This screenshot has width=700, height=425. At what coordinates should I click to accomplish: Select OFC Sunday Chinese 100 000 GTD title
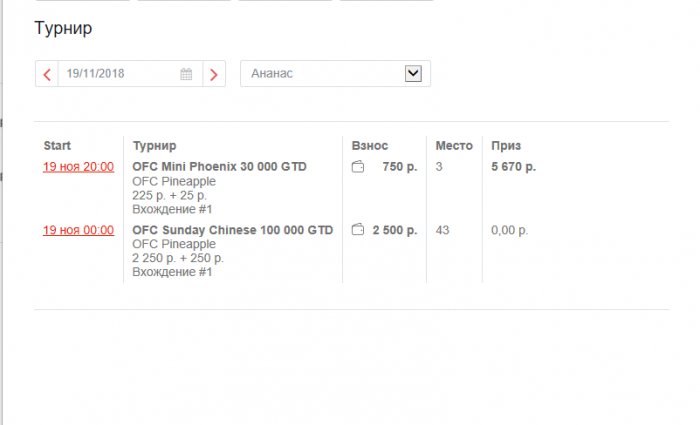click(233, 230)
